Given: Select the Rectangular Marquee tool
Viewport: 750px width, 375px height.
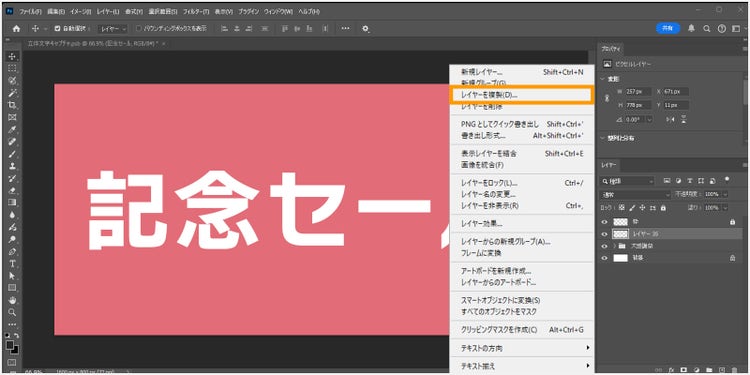Looking at the screenshot, I should 12,68.
